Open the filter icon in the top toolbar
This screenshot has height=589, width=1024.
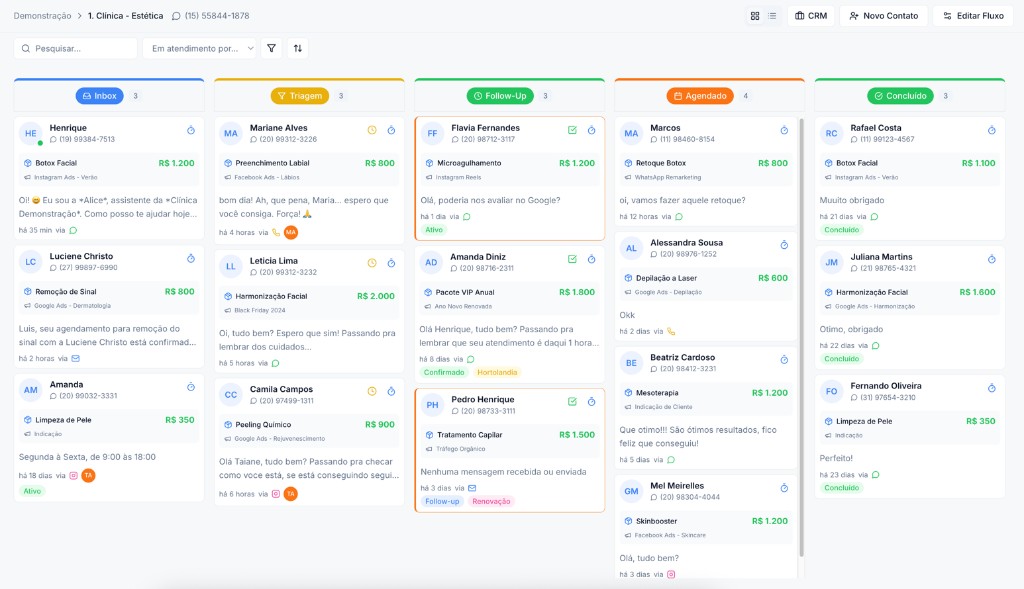(x=271, y=48)
